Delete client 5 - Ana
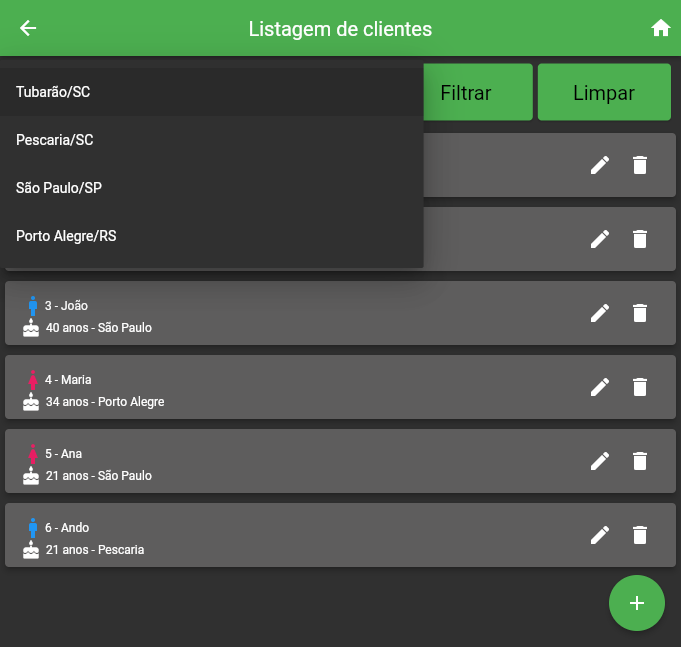681x647 pixels. point(640,461)
